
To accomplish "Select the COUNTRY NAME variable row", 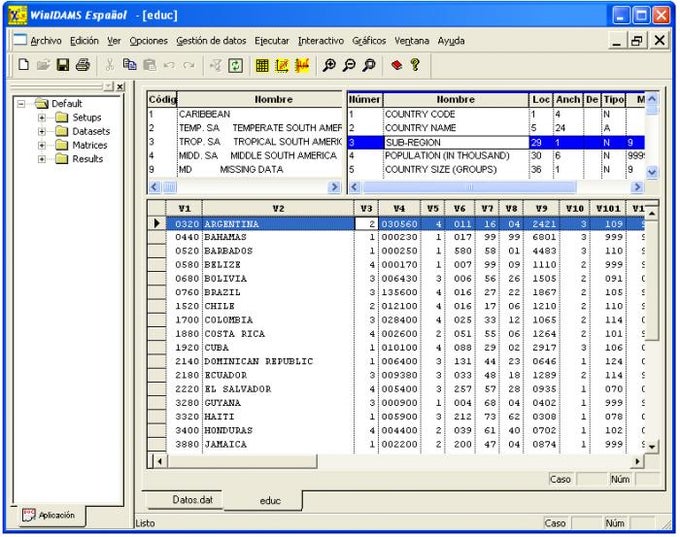I will click(x=496, y=128).
